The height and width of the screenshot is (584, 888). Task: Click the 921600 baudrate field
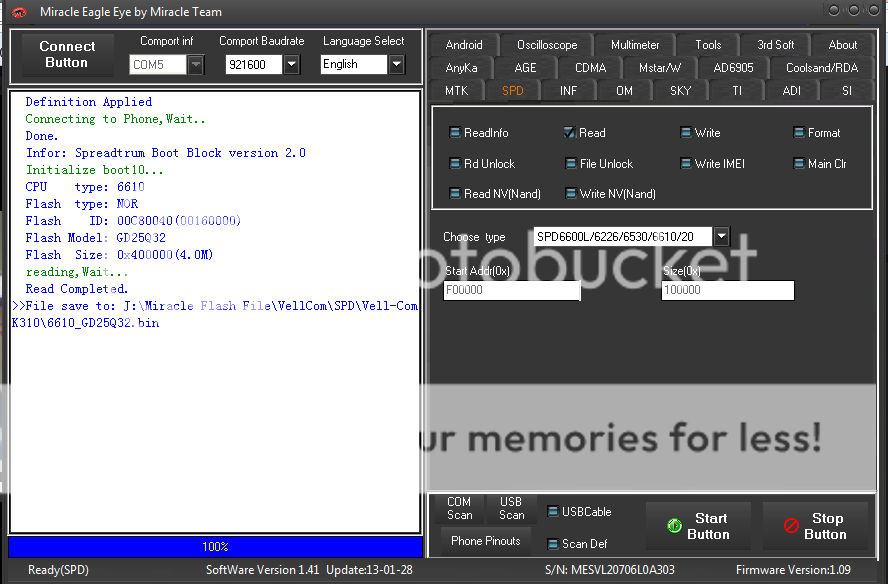tap(254, 65)
